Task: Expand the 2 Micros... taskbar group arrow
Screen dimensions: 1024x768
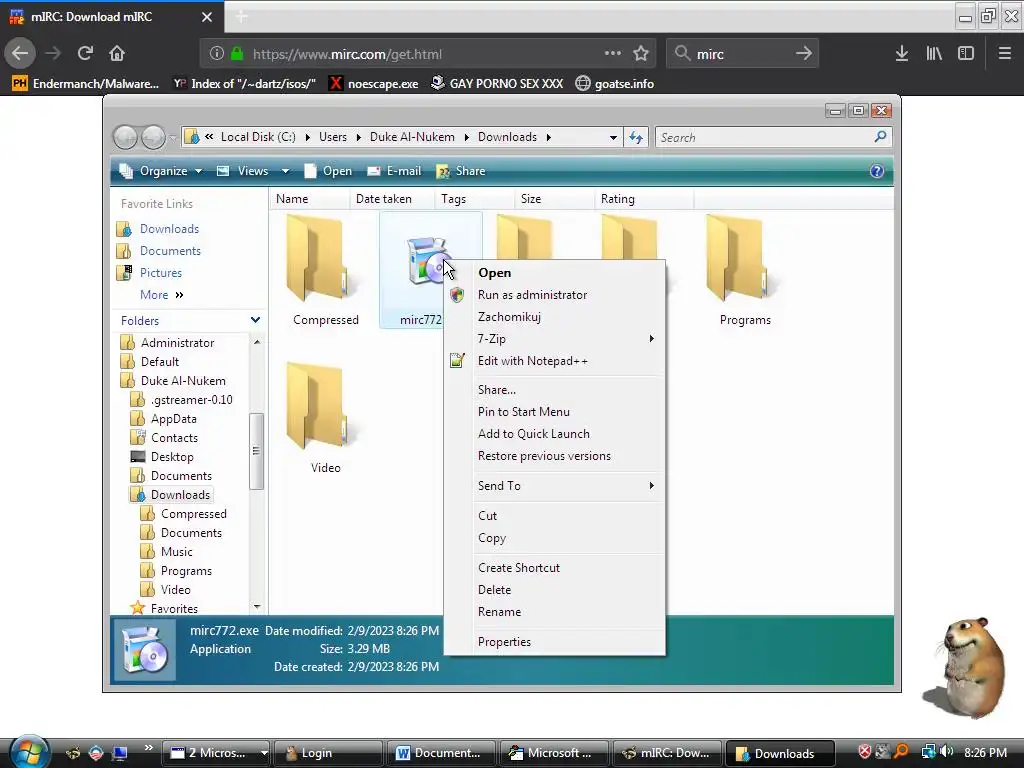Action: [264, 753]
